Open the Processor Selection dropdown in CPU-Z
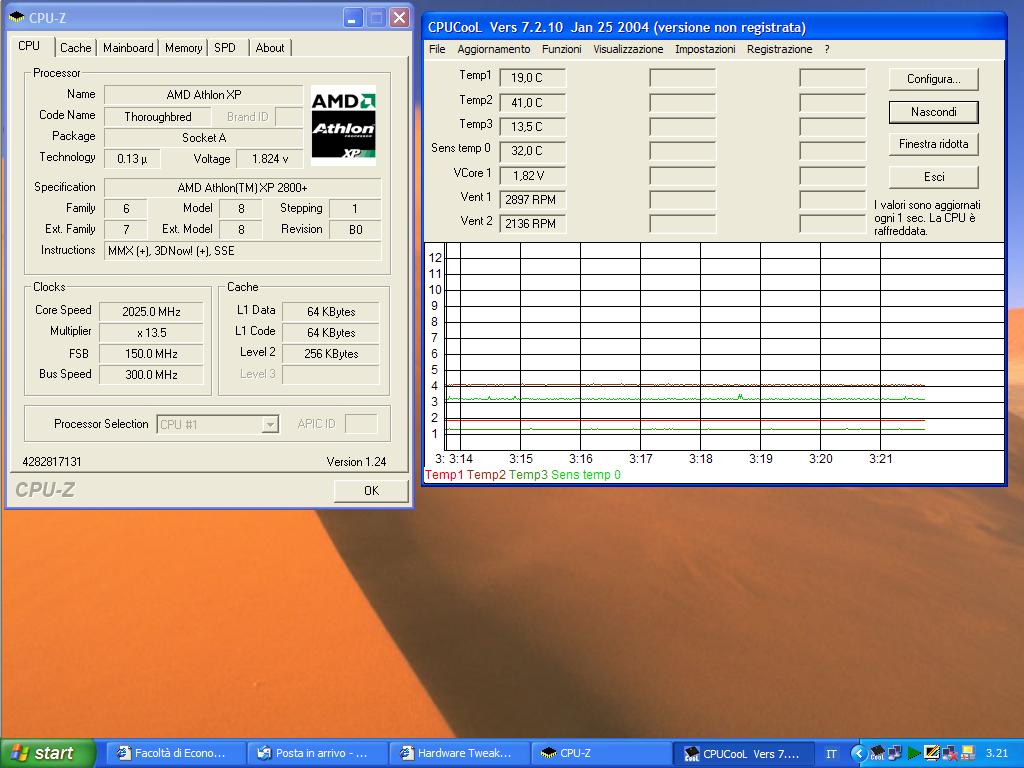The width and height of the screenshot is (1024, 768). tap(270, 424)
